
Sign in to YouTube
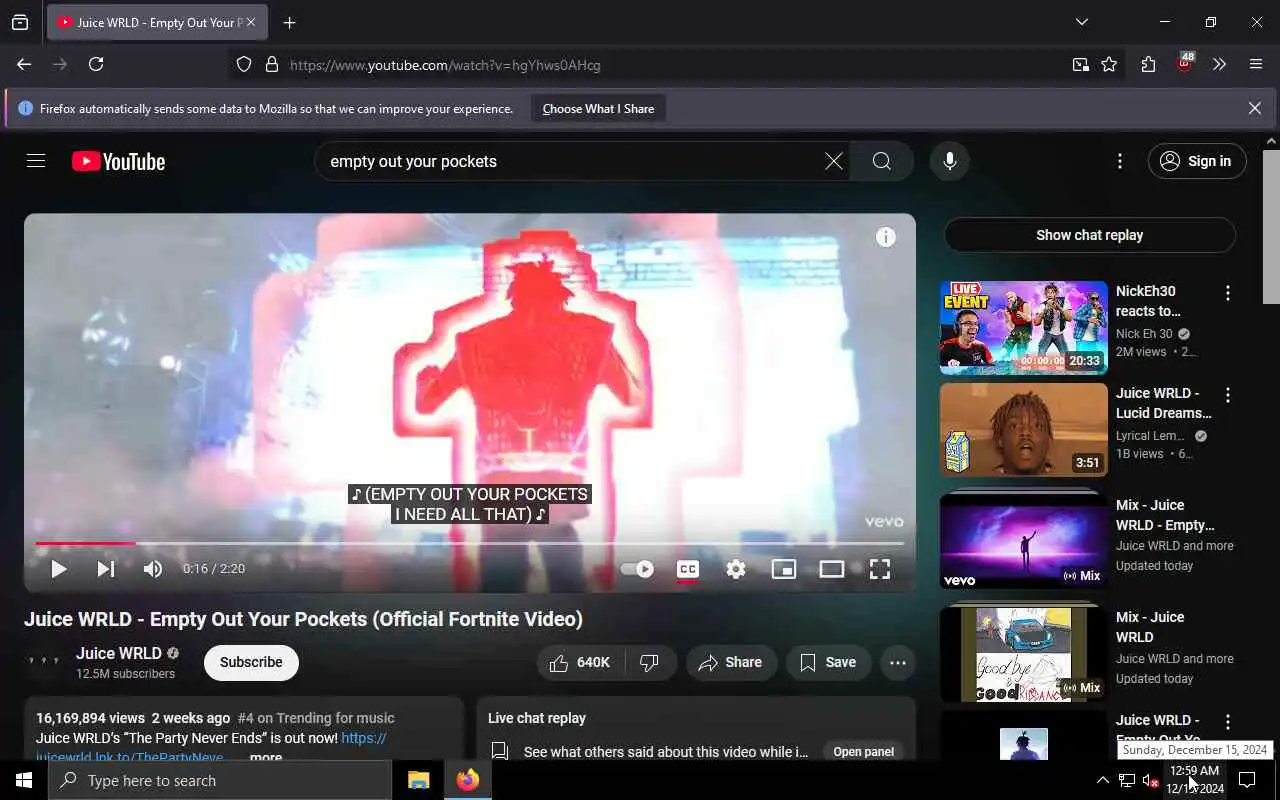(1197, 161)
